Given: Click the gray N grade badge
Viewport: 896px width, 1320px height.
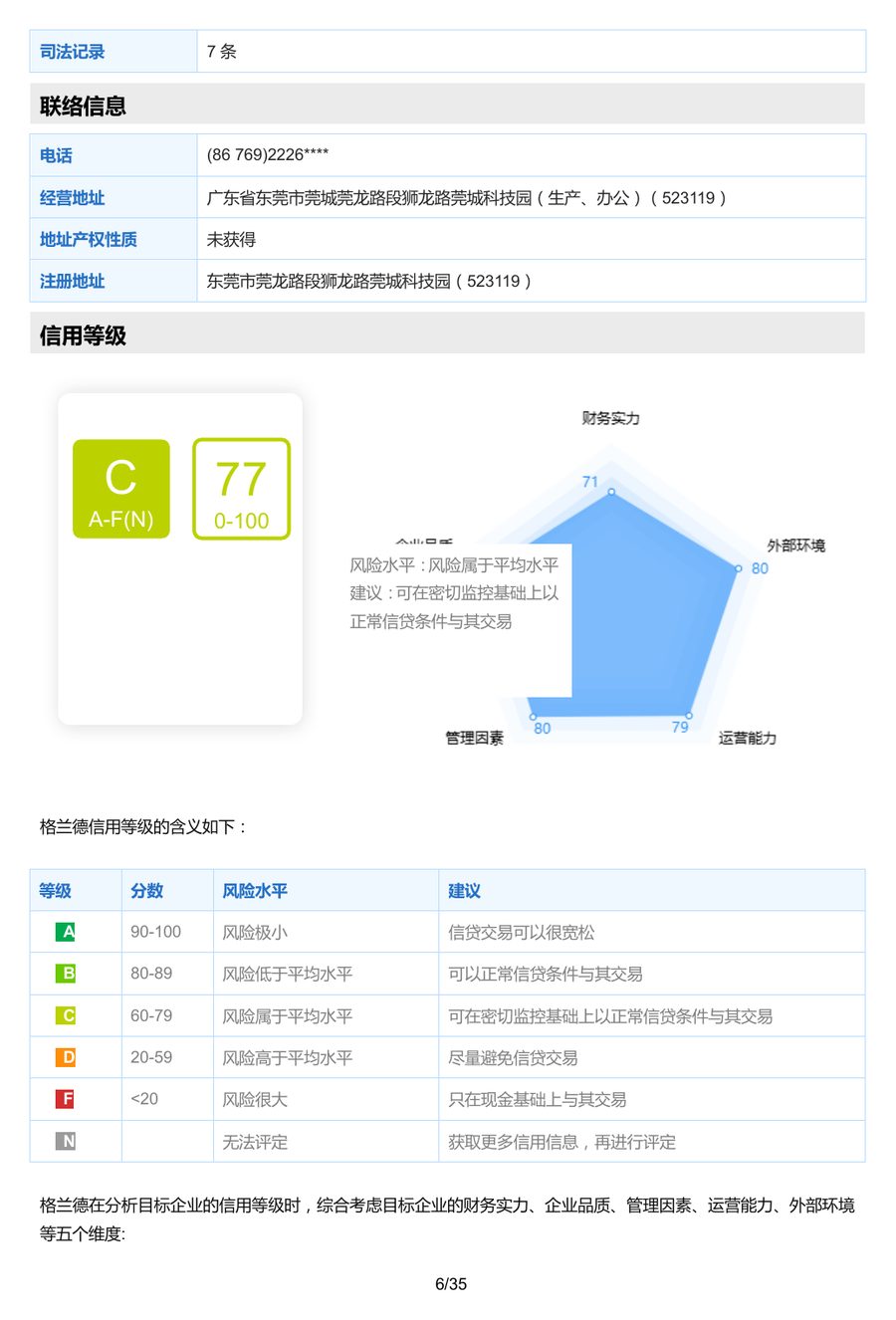Looking at the screenshot, I should point(66,1141).
